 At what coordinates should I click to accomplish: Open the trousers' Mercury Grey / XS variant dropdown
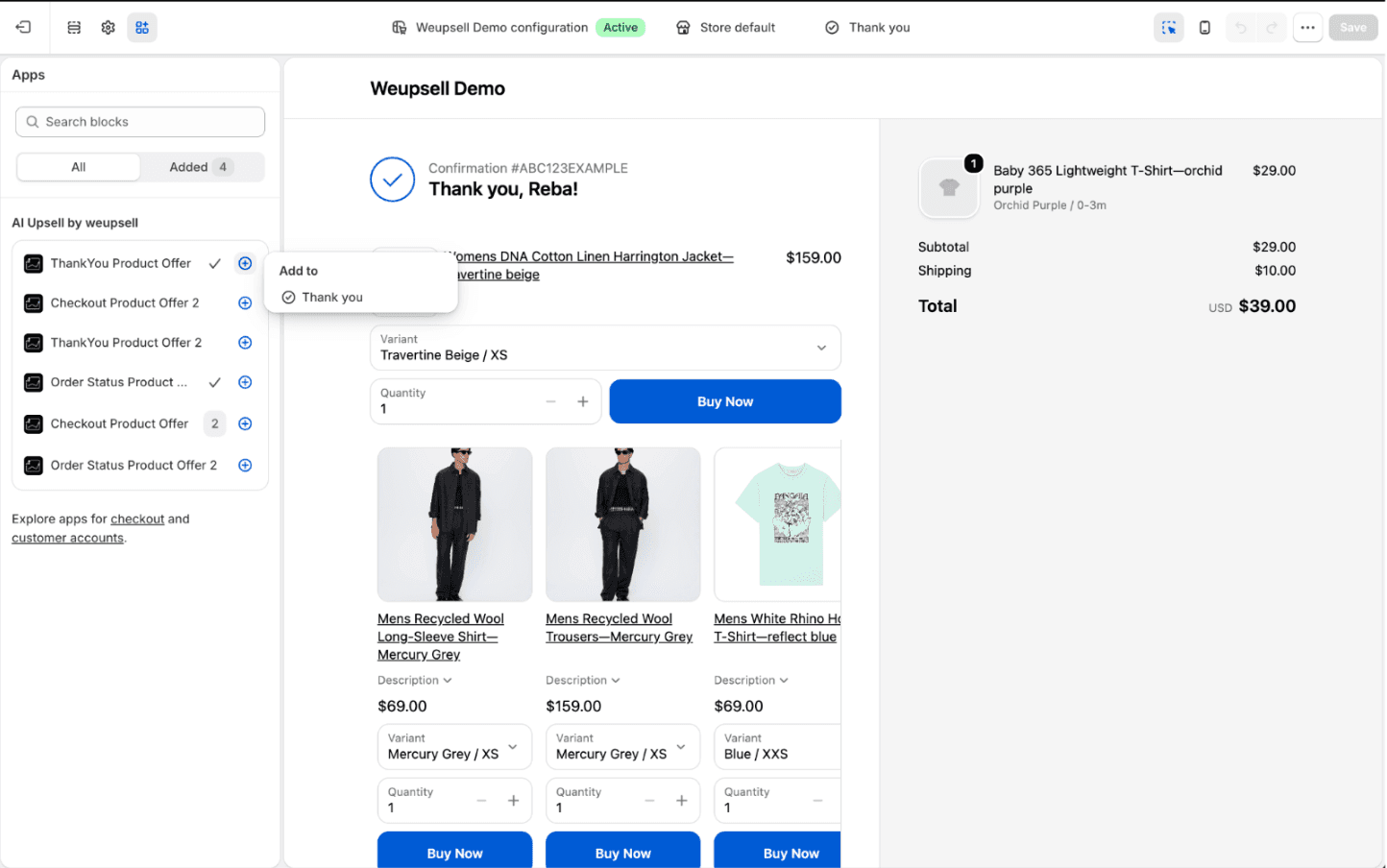pos(622,747)
